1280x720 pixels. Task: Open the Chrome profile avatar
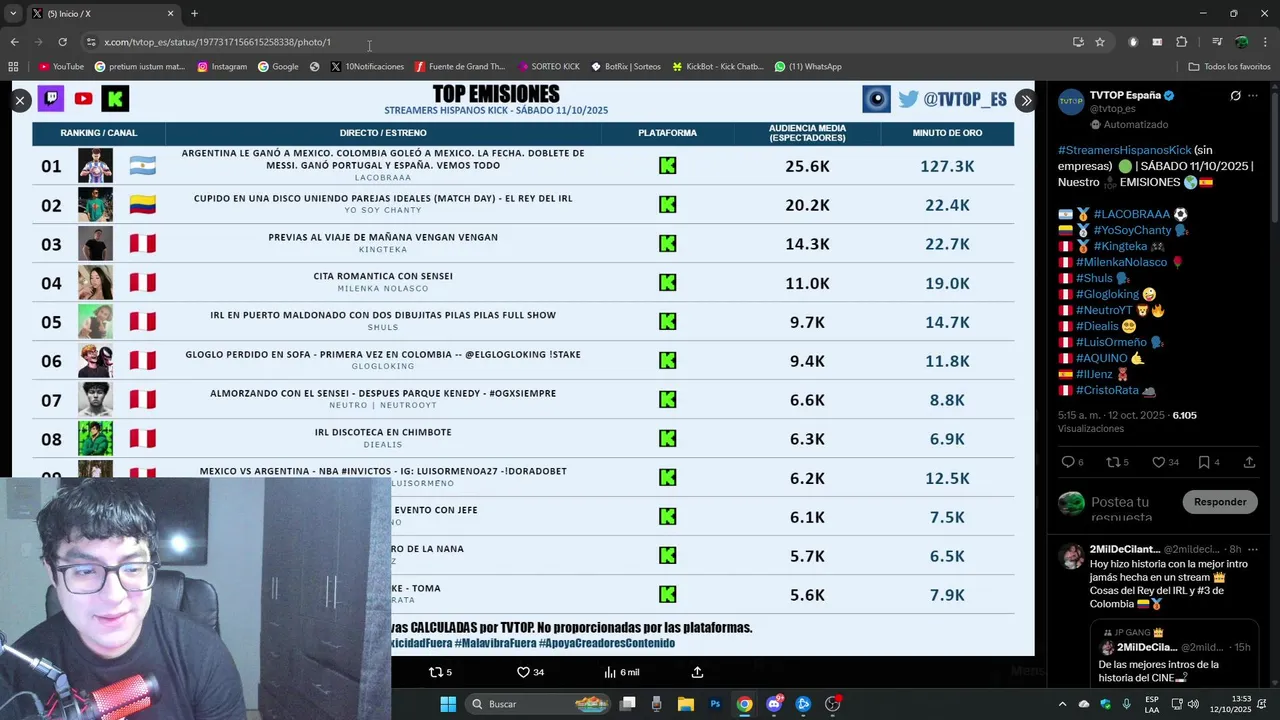[1241, 42]
